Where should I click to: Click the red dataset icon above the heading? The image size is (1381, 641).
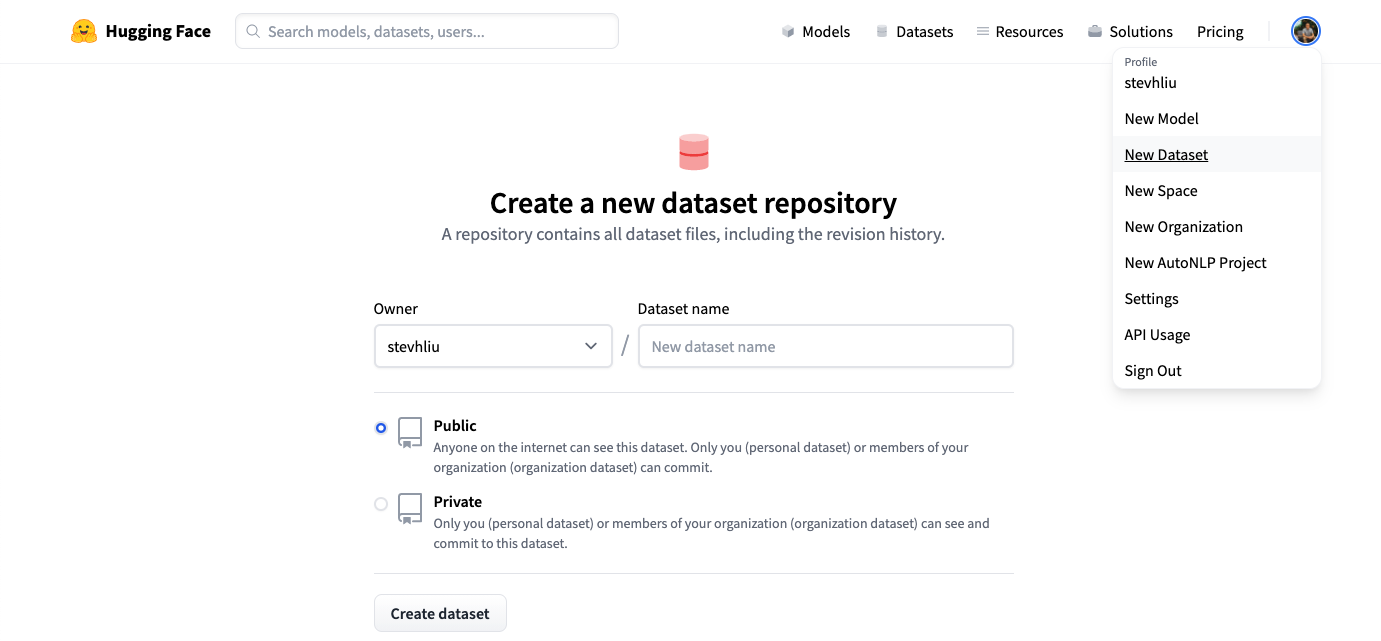[x=693, y=152]
